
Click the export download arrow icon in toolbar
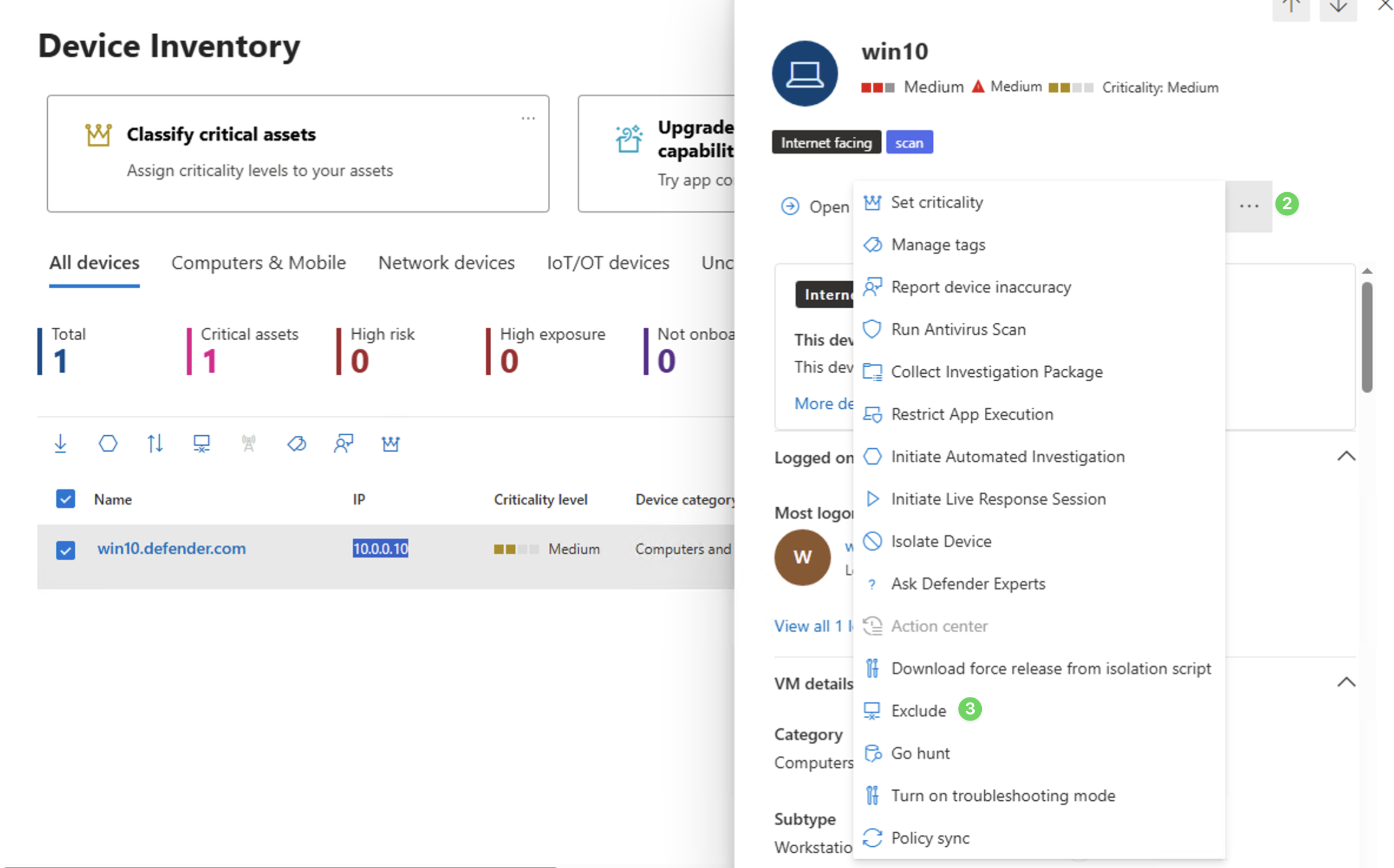60,443
